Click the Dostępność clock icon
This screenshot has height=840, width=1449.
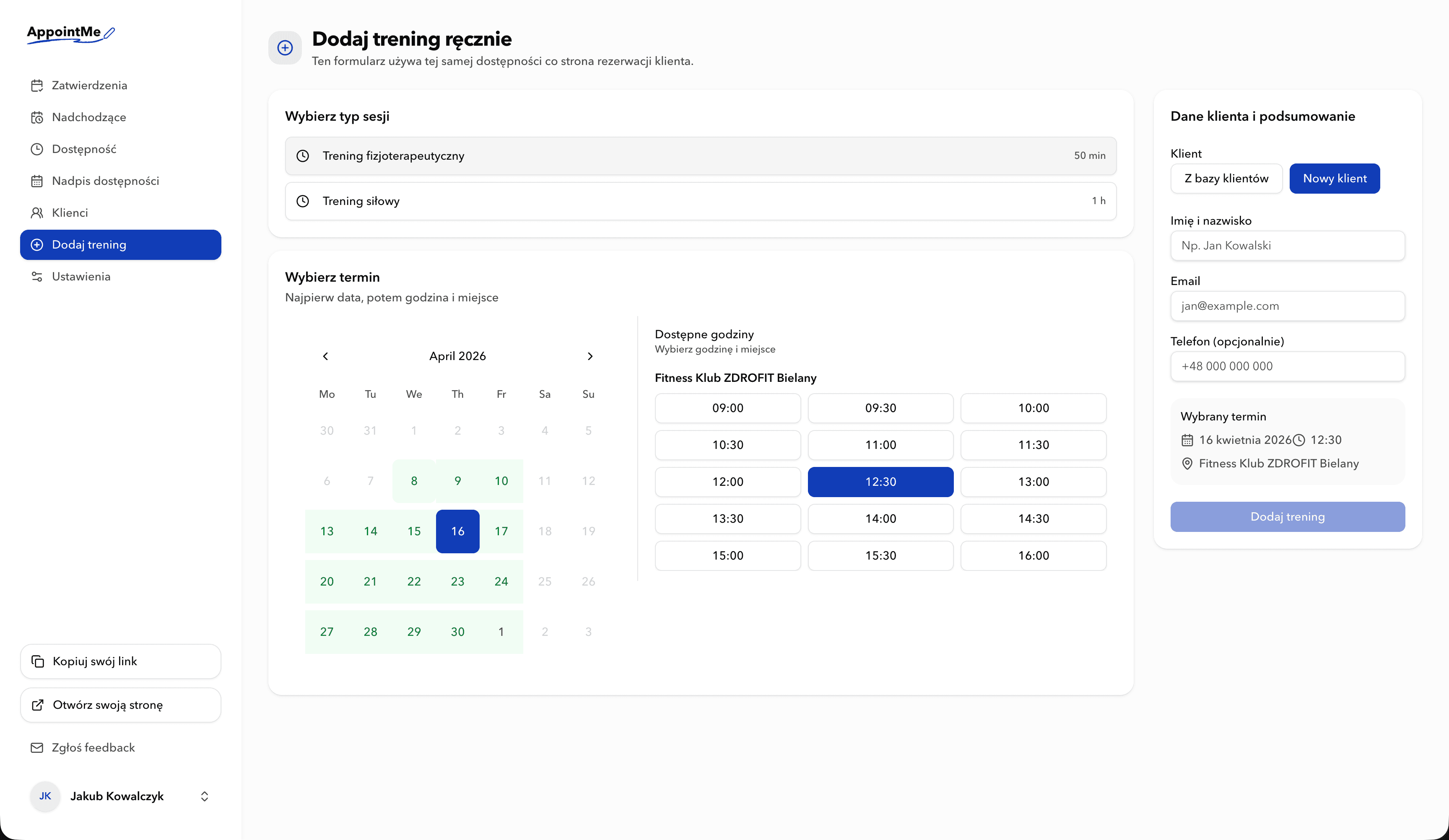coord(37,150)
